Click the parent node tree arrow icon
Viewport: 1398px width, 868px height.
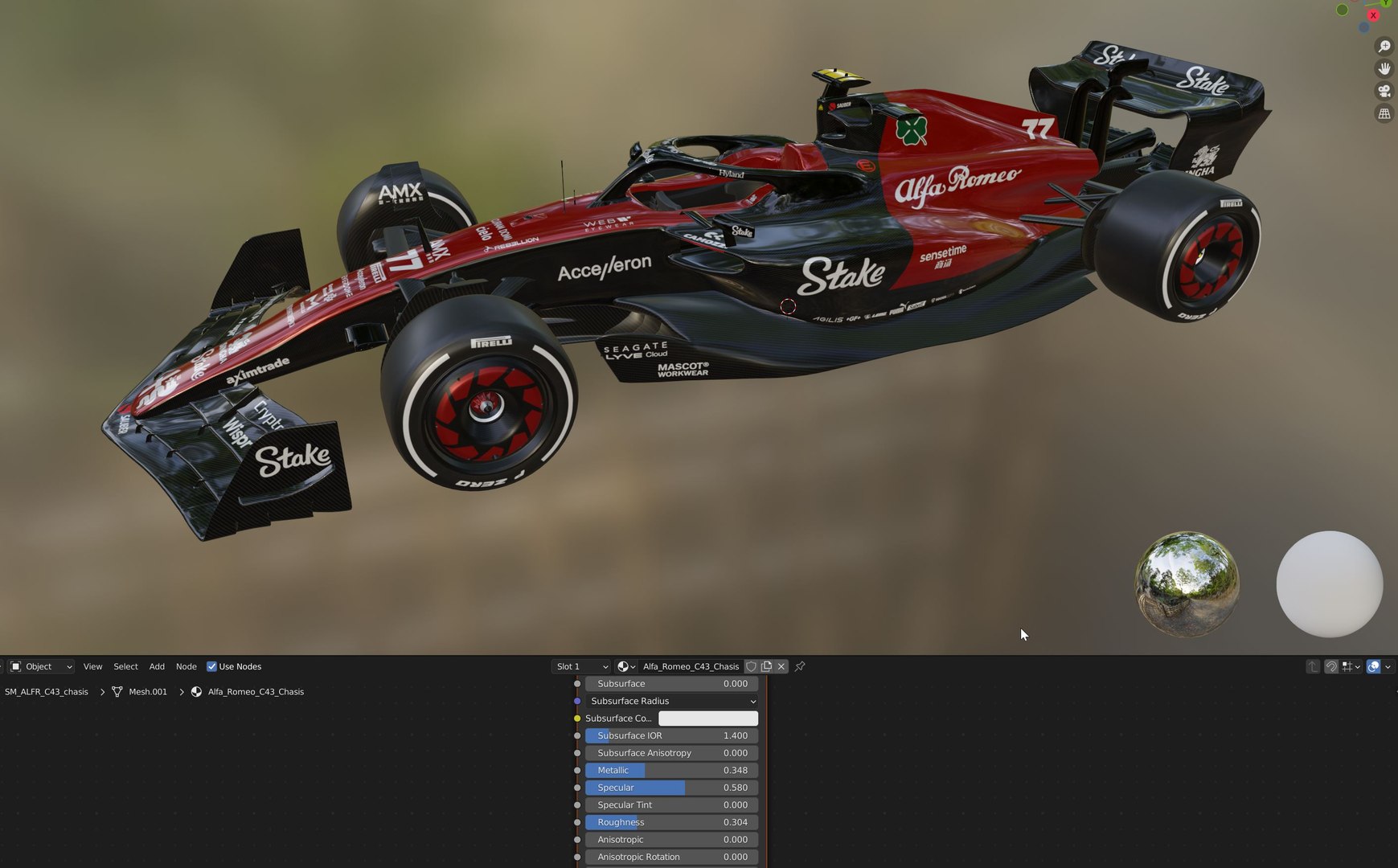coord(1313,666)
